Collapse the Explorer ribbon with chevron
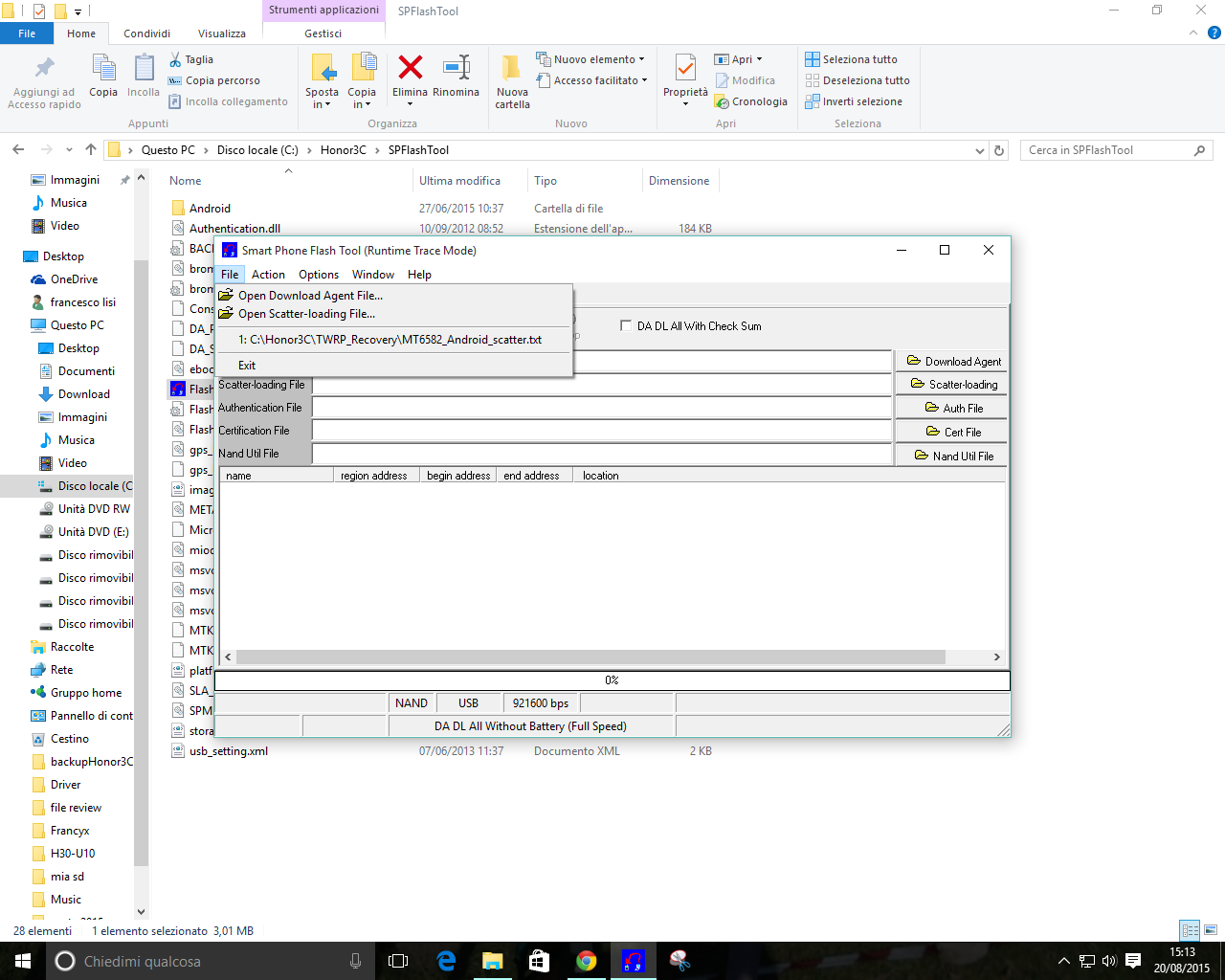Viewport: 1225px width, 980px height. pyautogui.click(x=1193, y=33)
